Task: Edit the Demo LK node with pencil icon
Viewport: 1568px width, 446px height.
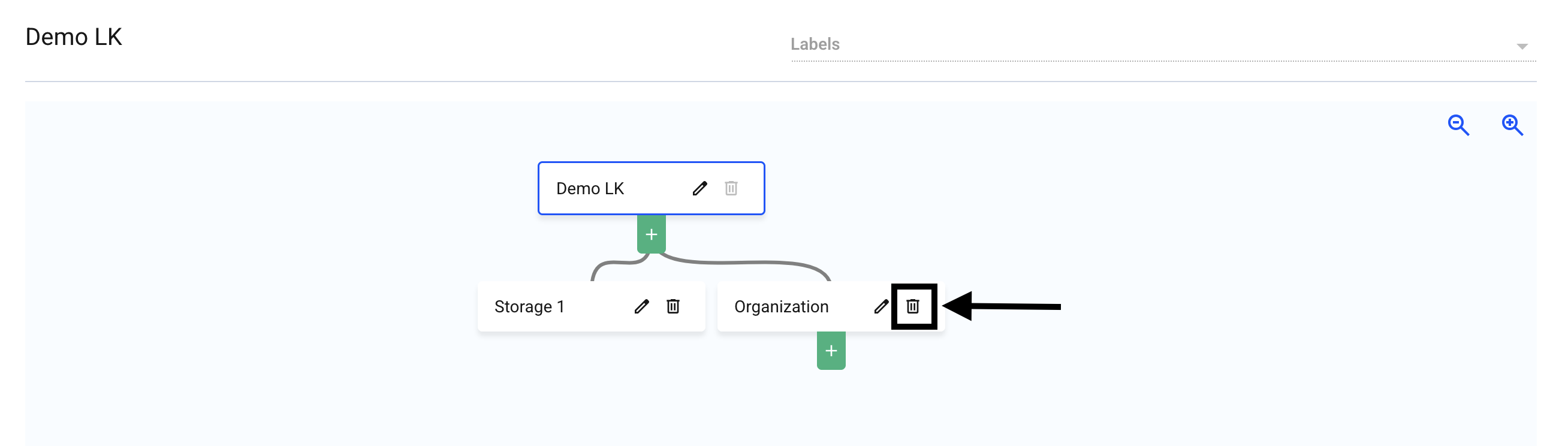Action: pos(699,189)
